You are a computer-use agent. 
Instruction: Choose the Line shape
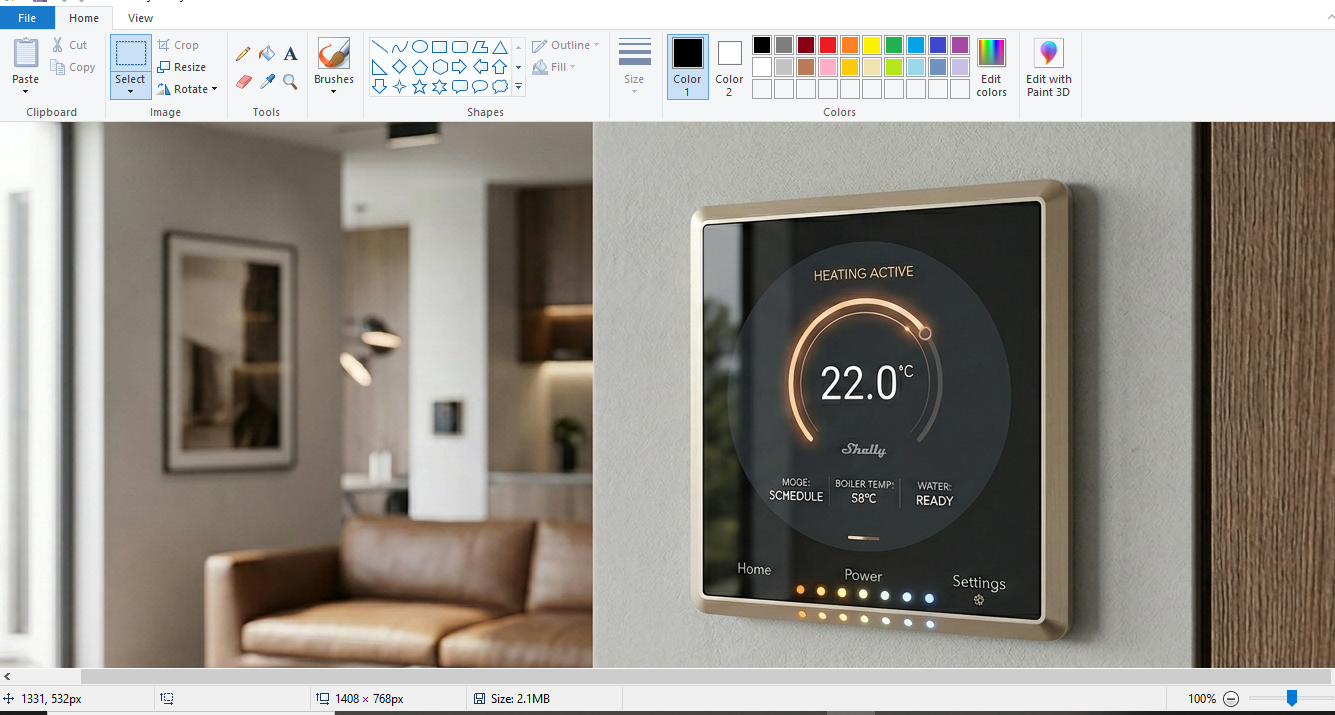[380, 47]
